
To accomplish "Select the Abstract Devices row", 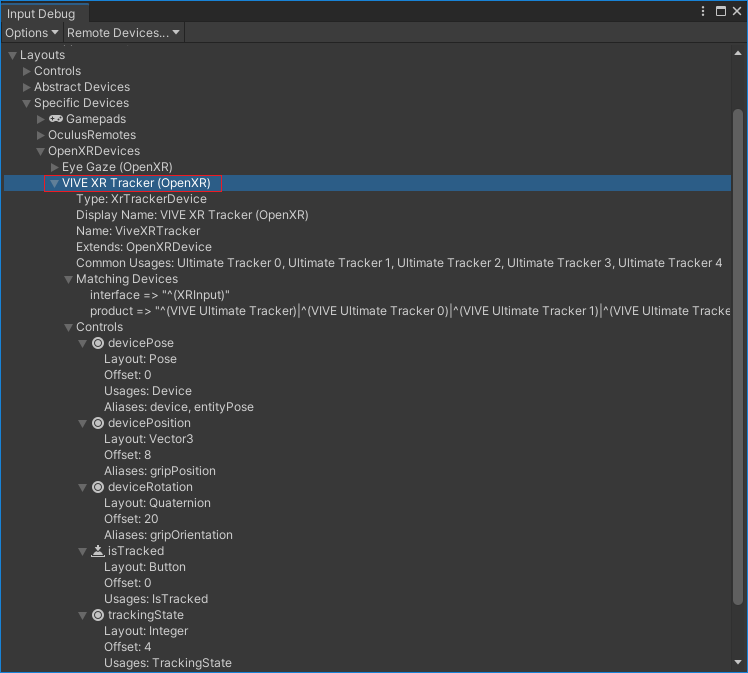I will pos(367,87).
